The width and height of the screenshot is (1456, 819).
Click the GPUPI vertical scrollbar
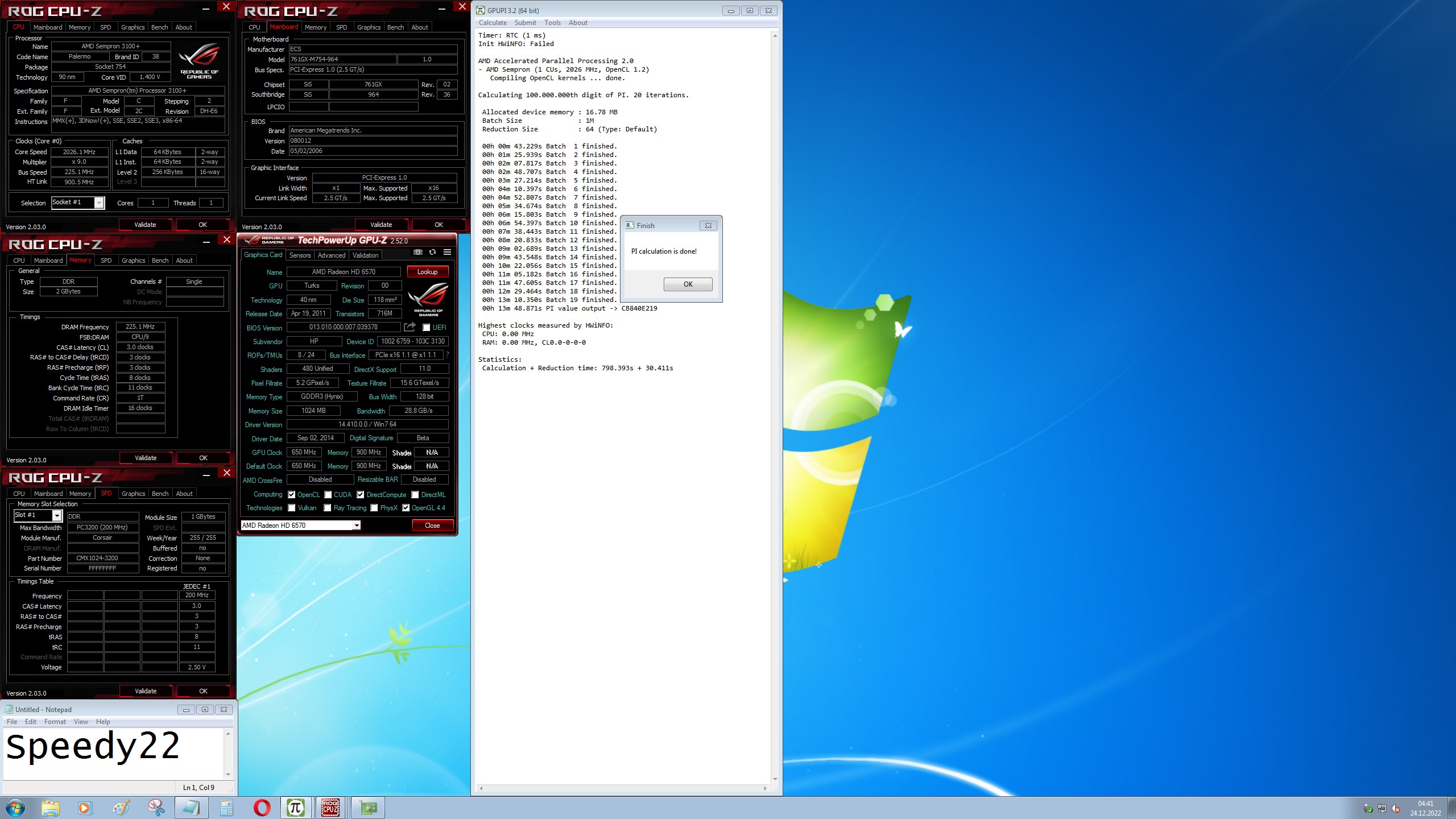(x=775, y=407)
